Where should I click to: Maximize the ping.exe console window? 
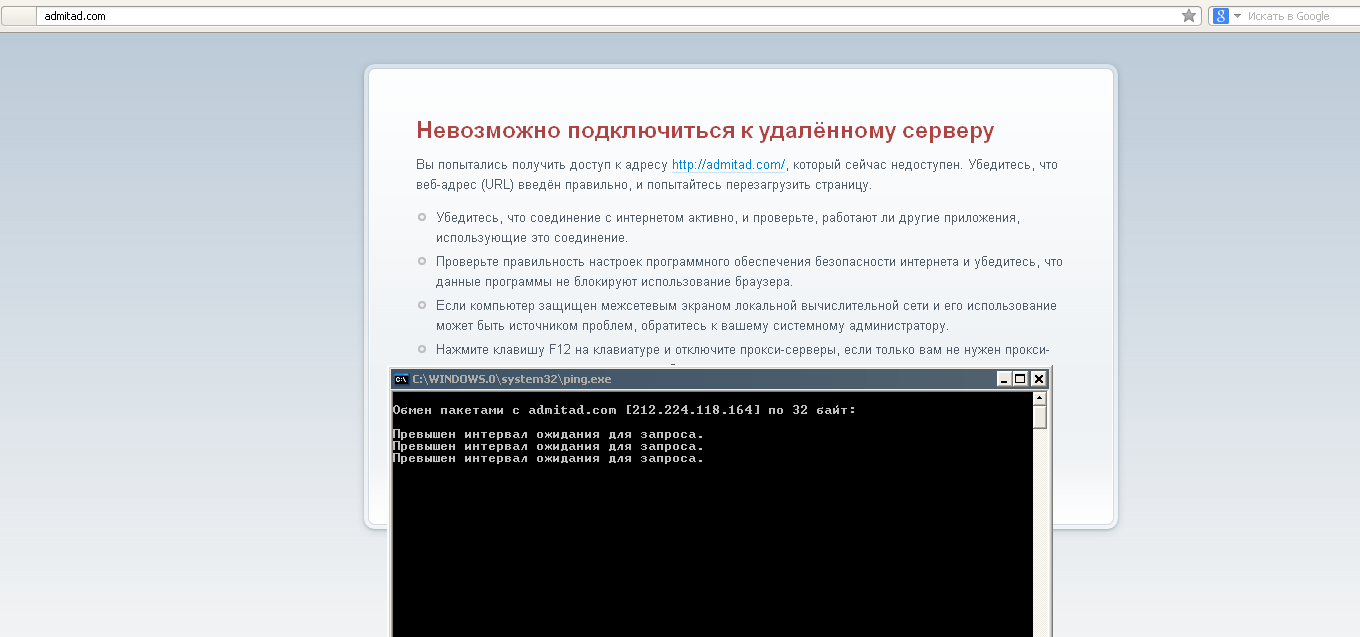[1021, 379]
